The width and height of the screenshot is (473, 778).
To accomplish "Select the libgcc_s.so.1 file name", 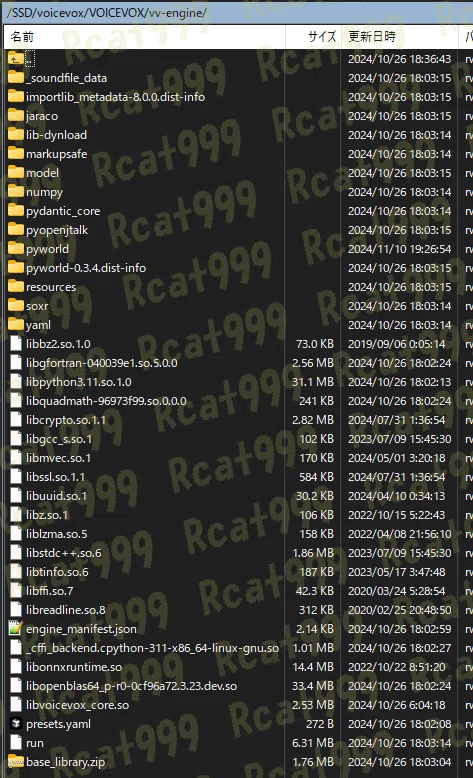I will point(59,439).
